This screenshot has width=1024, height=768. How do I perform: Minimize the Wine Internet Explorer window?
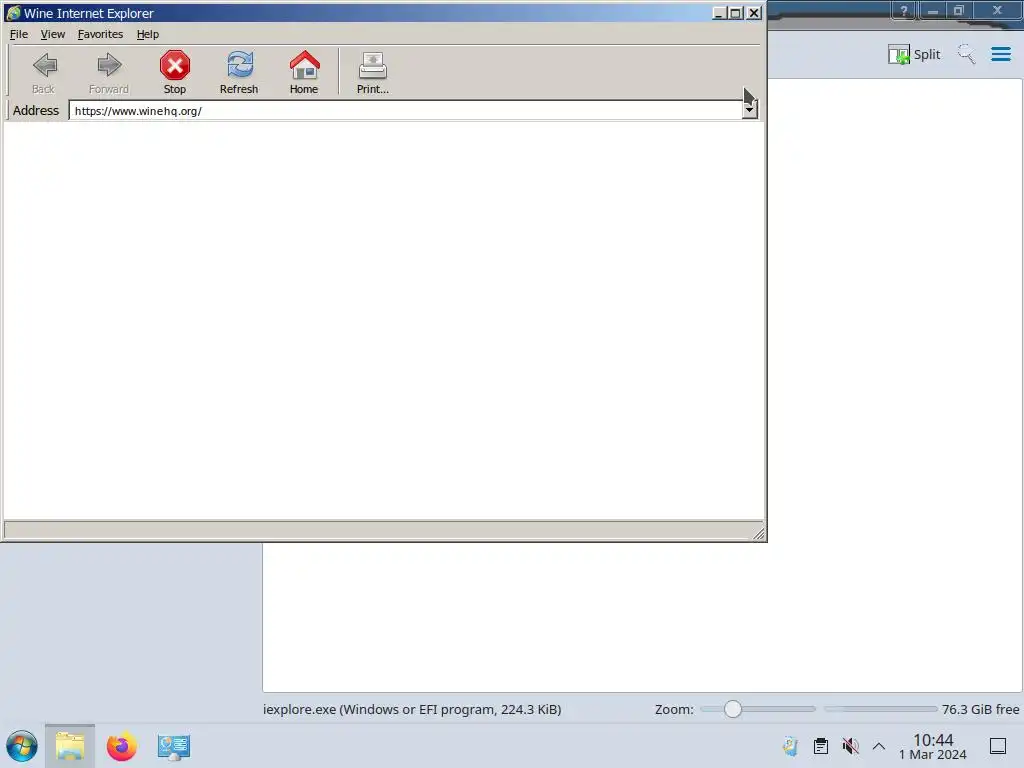(719, 13)
